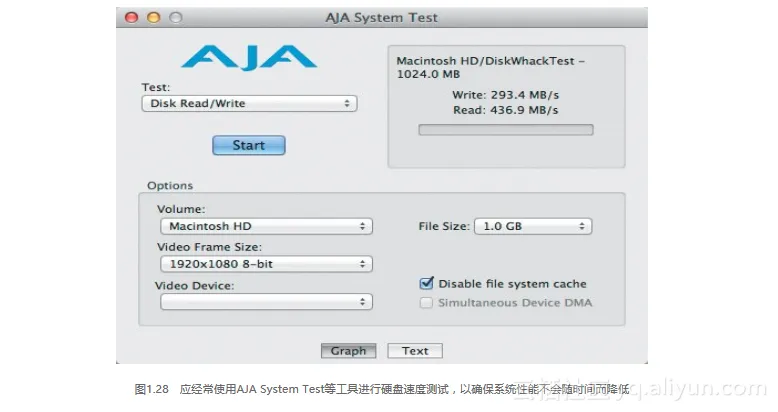Toggle Disable file system cache checkbox
The width and height of the screenshot is (778, 412).
click(x=428, y=284)
